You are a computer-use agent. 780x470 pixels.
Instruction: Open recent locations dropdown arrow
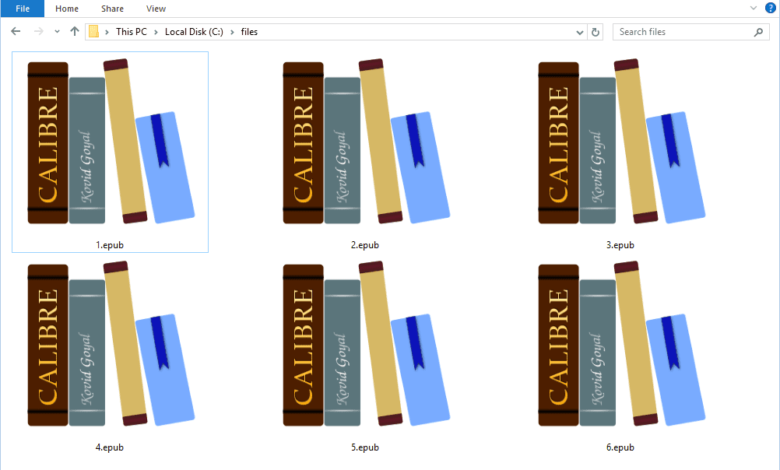[x=57, y=32]
